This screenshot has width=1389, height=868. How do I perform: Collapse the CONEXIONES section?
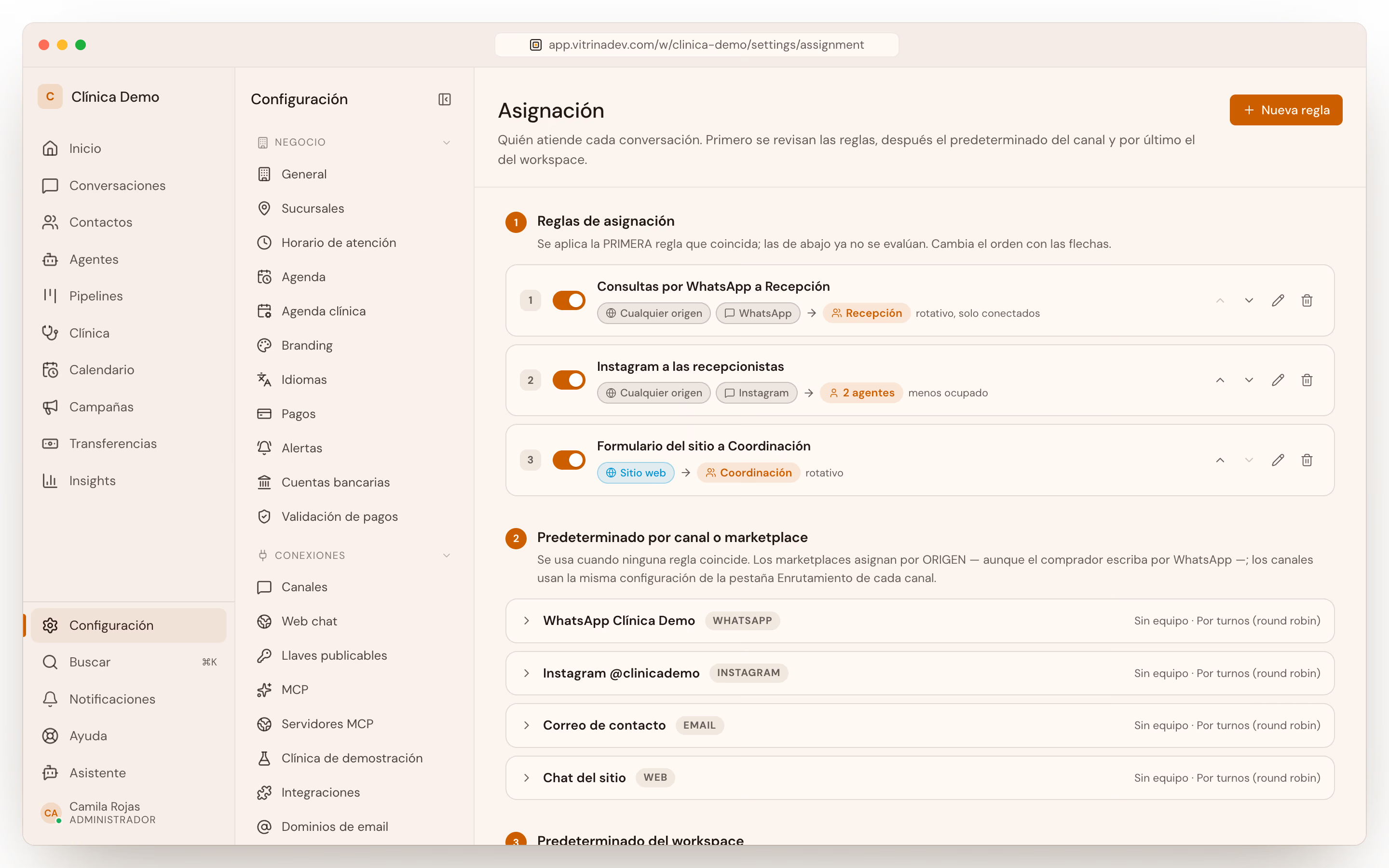coord(447,555)
